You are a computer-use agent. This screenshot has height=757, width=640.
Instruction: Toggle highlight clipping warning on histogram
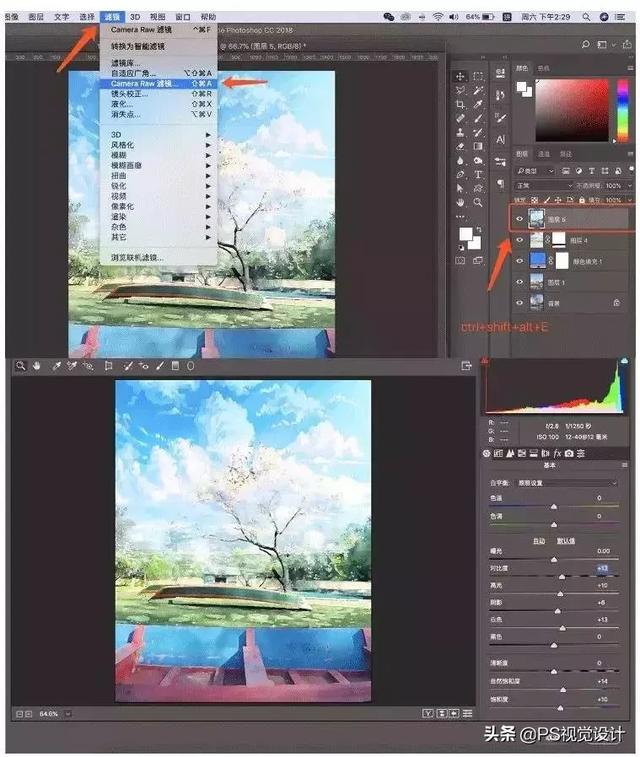point(624,361)
